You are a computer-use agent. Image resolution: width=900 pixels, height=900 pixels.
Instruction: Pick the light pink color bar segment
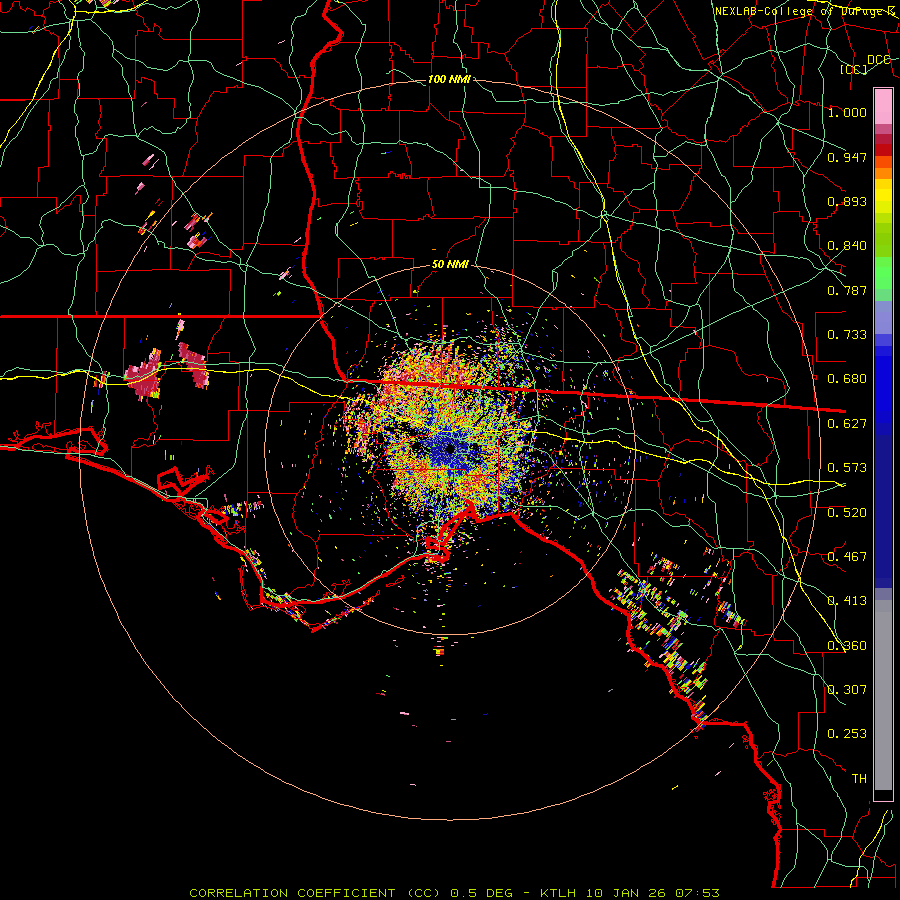pyautogui.click(x=883, y=107)
